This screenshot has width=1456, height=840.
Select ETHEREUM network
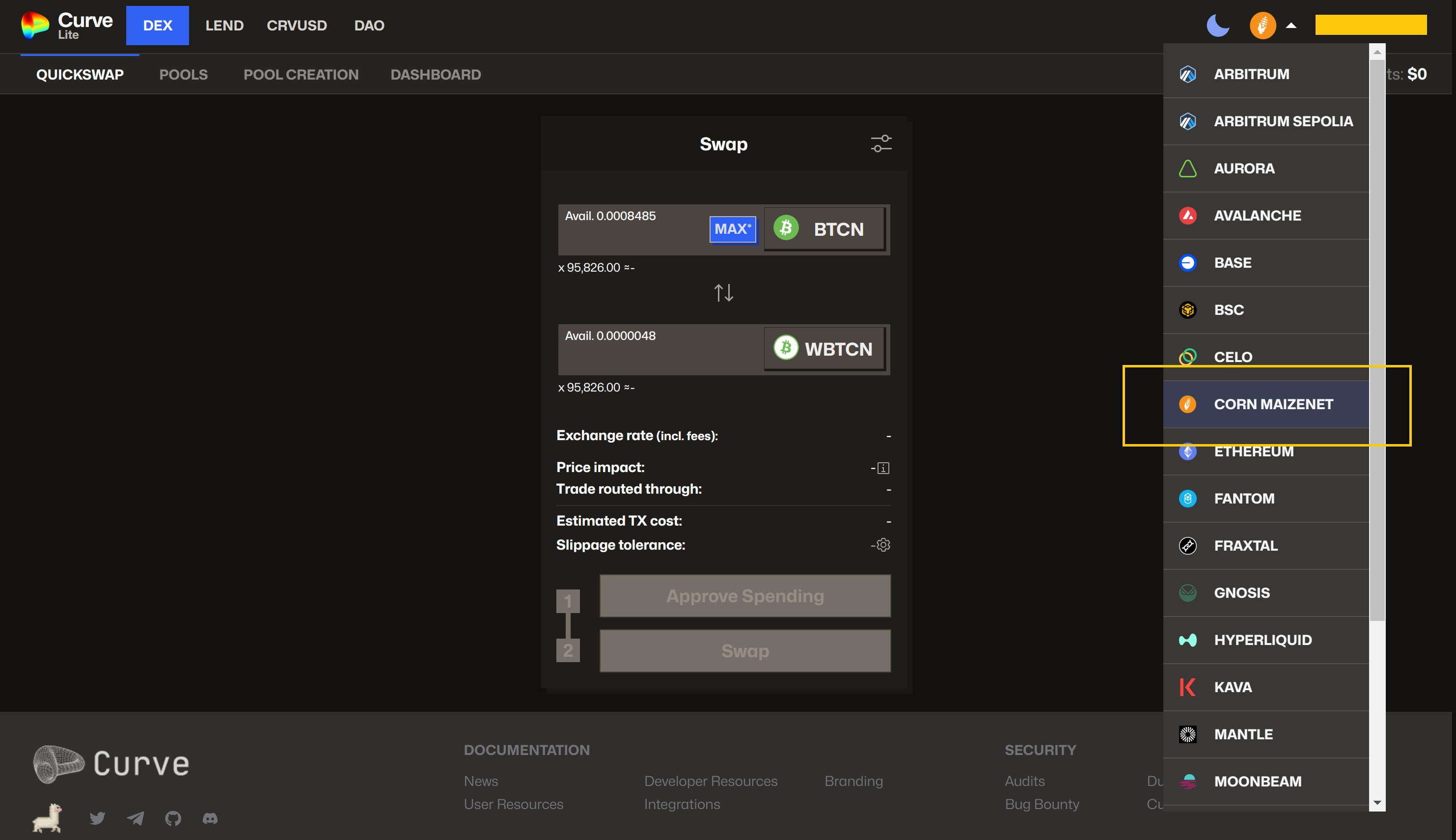tap(1265, 452)
